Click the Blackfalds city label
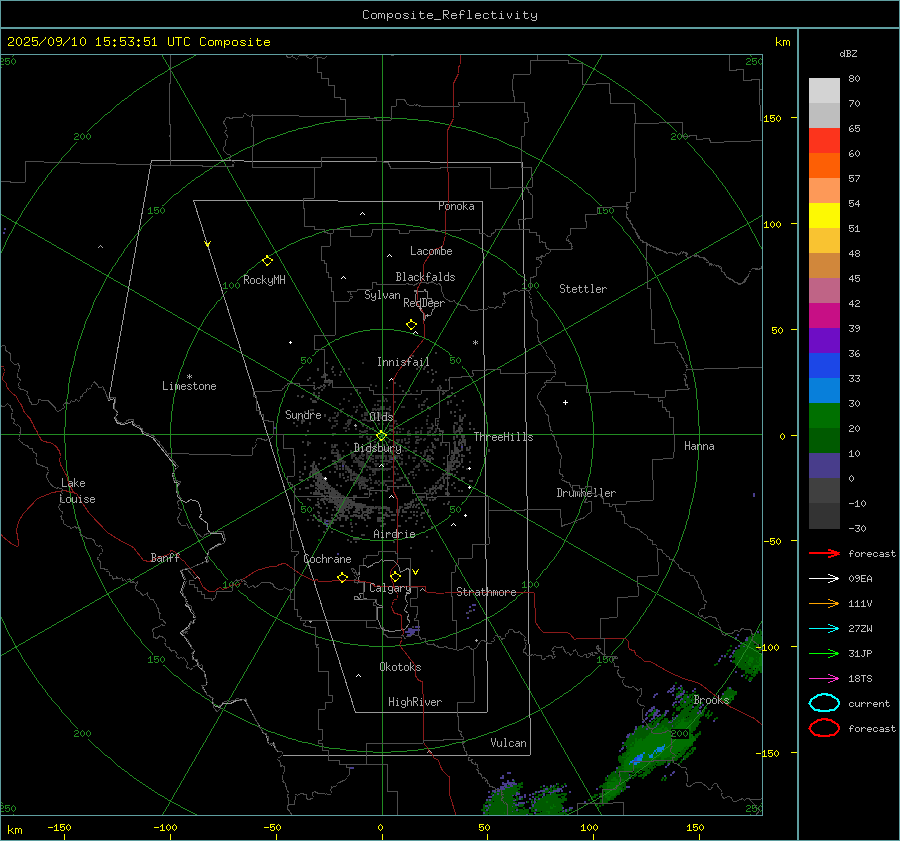 tap(425, 277)
